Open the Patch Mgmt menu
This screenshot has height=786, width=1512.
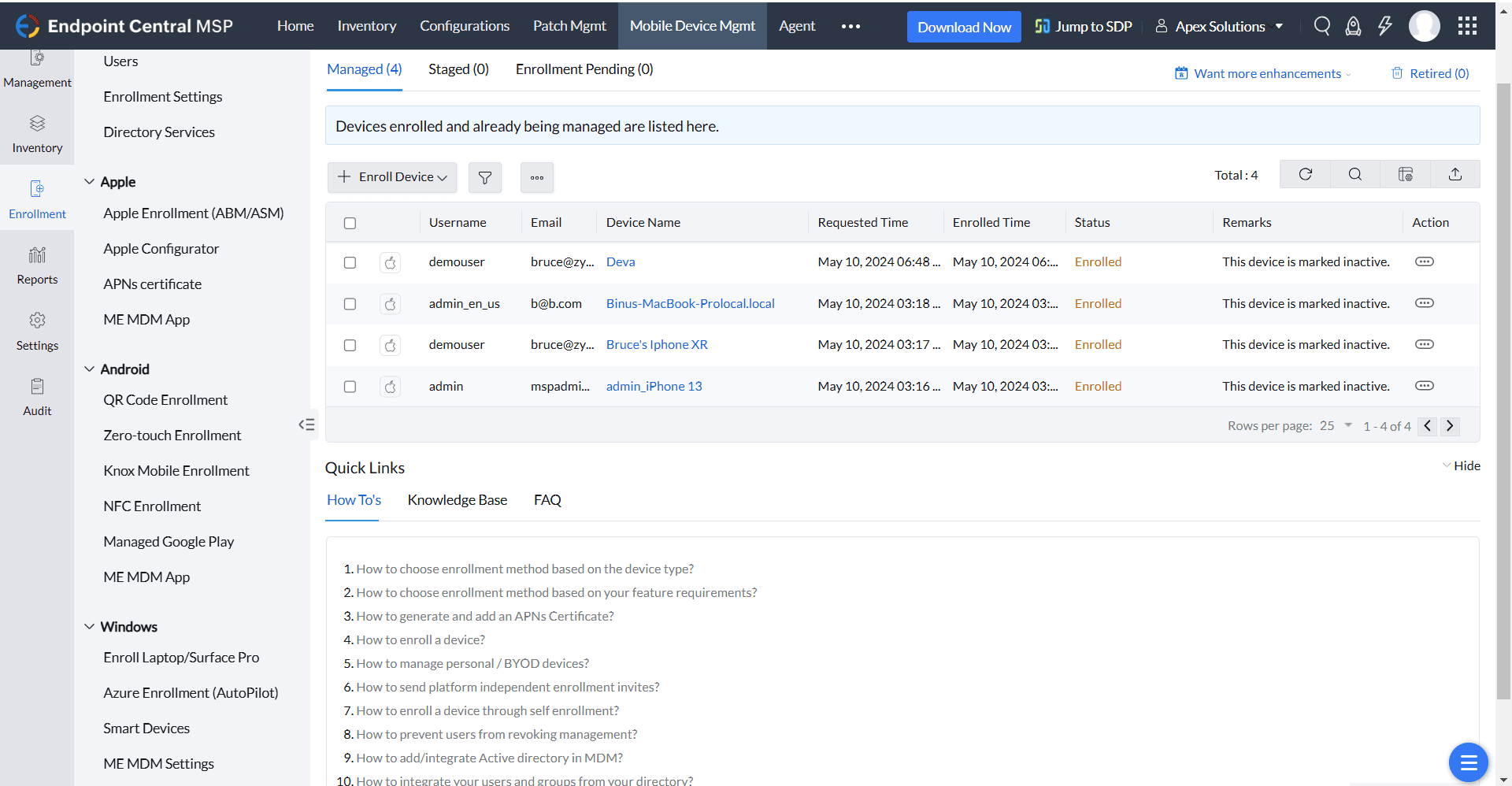569,26
